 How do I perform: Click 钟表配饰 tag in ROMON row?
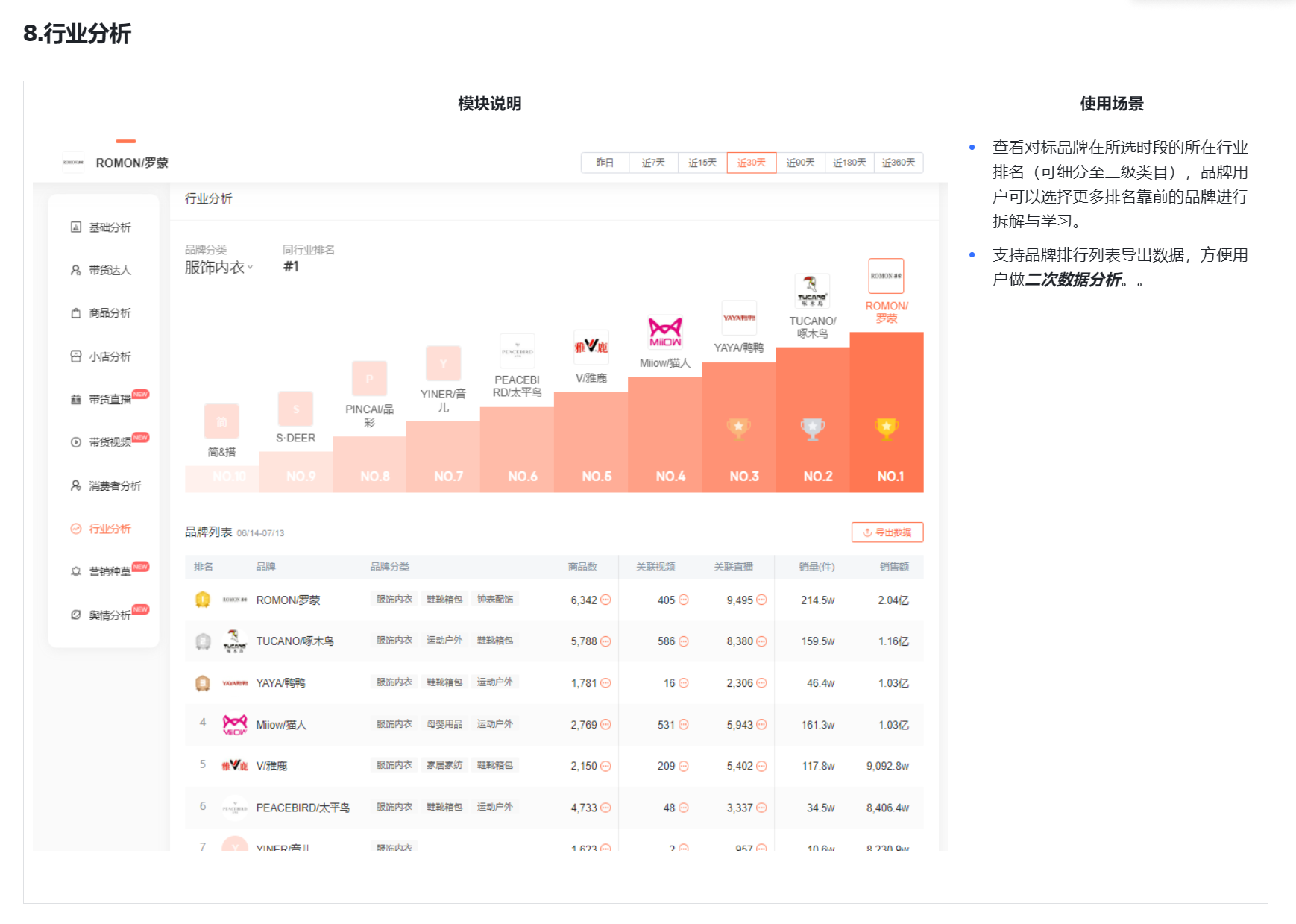[495, 599]
